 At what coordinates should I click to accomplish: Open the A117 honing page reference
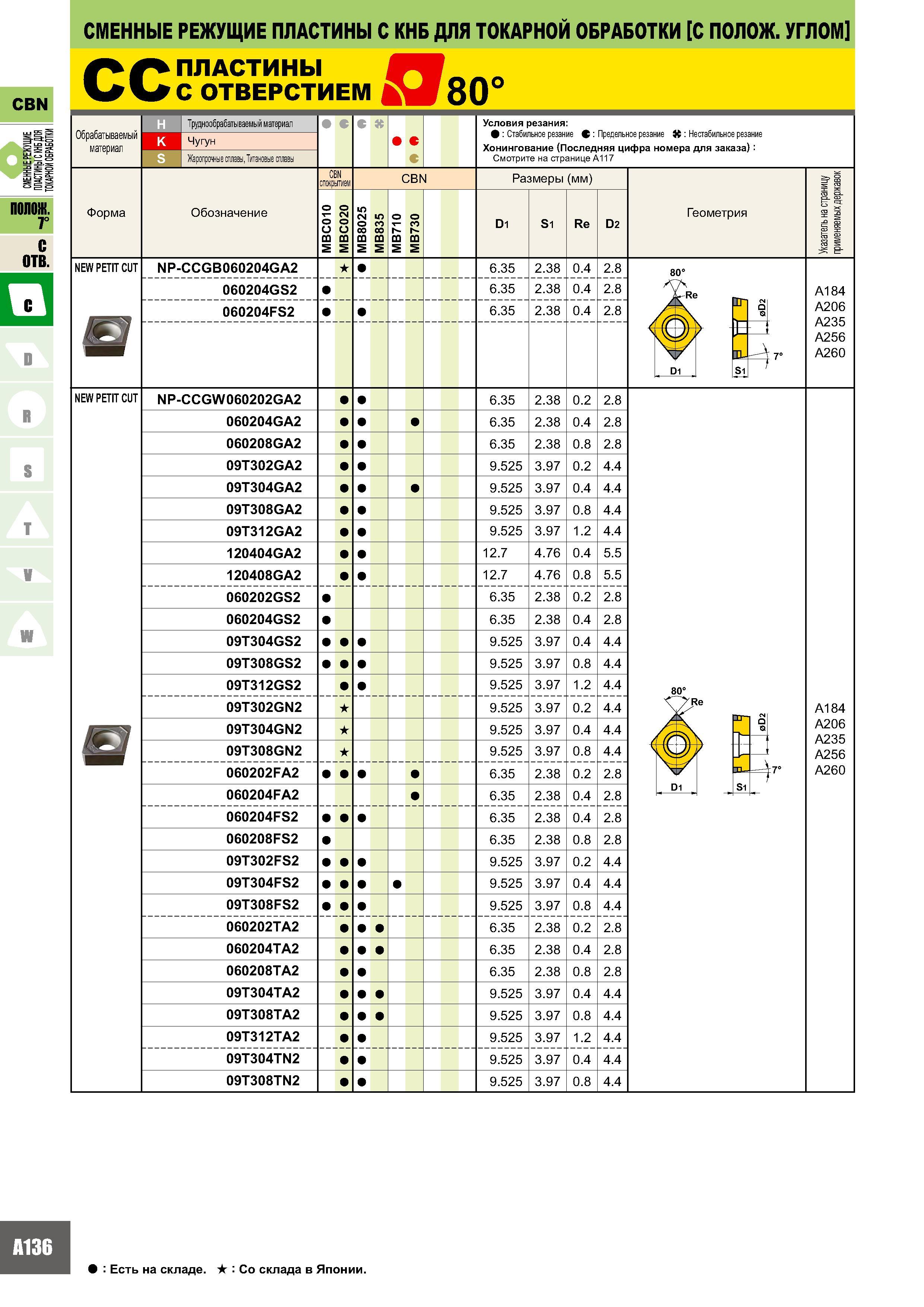[604, 159]
